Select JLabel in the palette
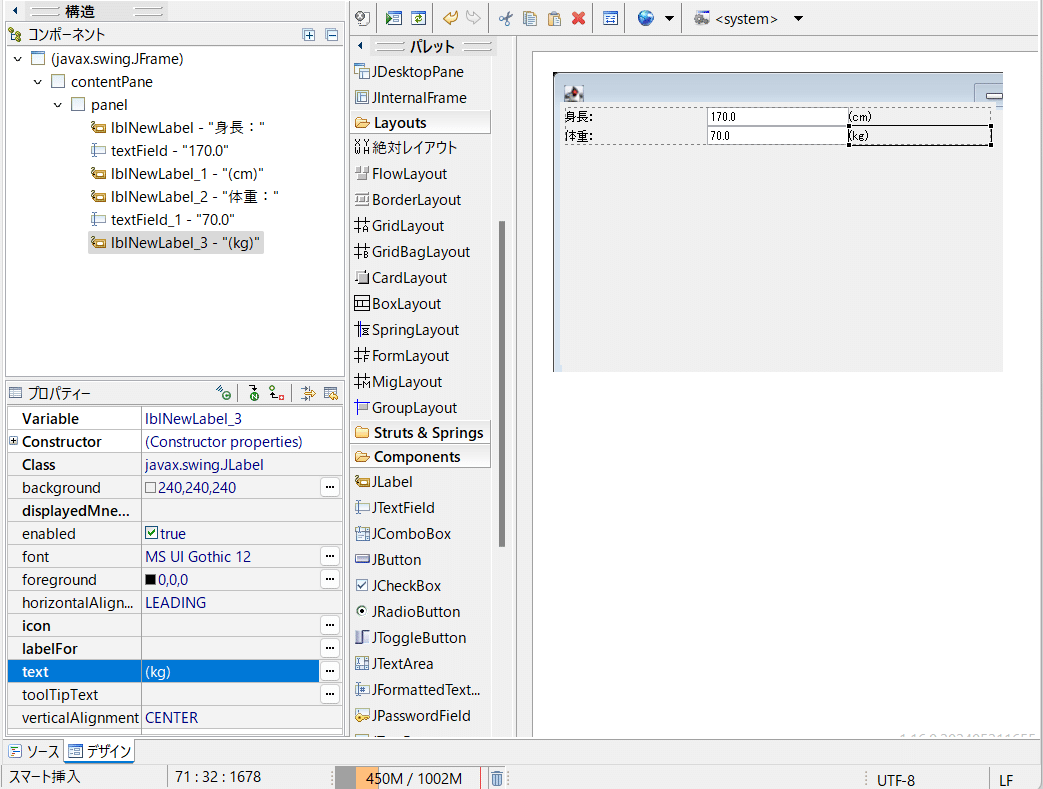 383,482
